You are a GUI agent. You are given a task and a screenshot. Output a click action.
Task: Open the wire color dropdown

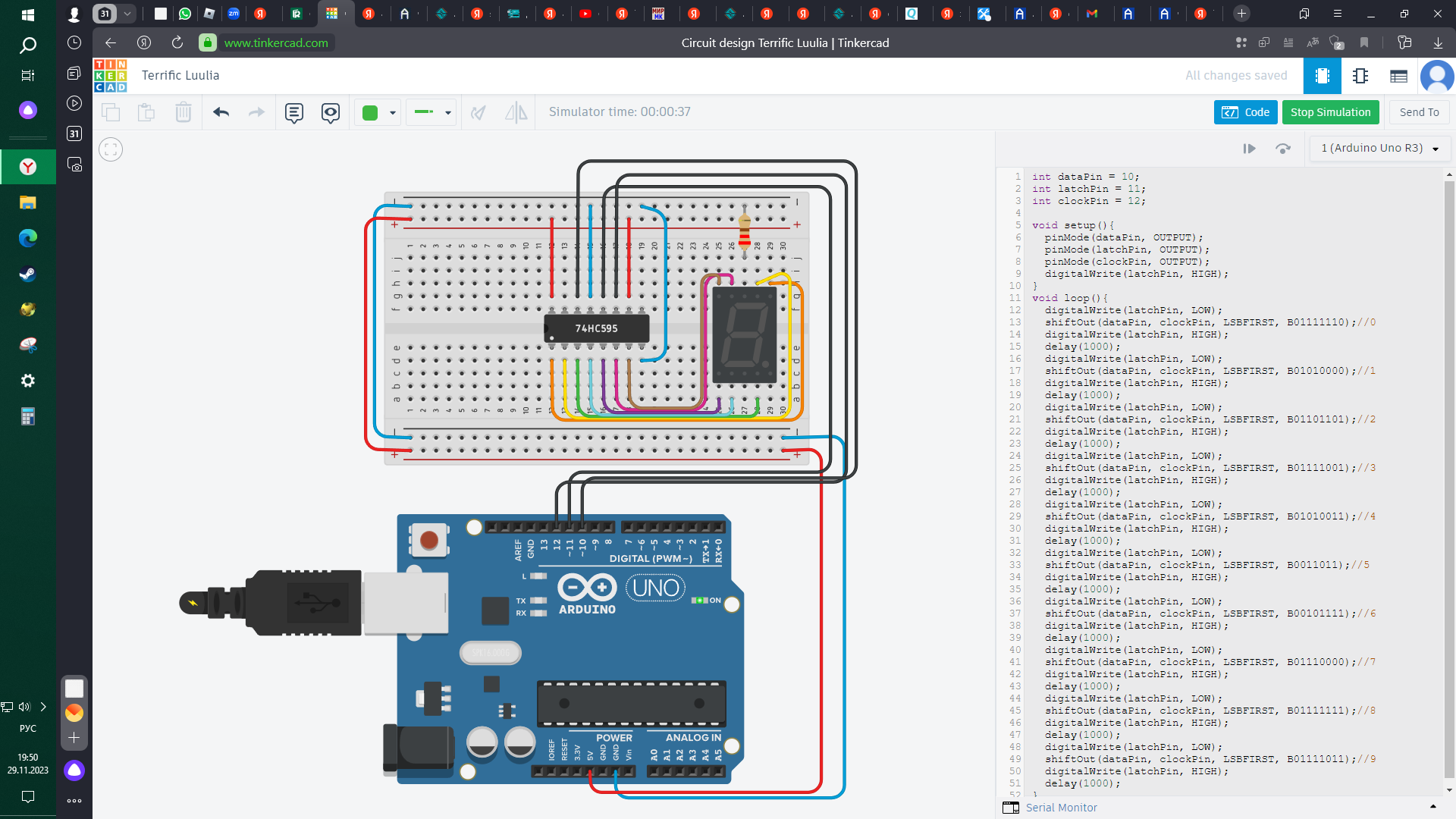391,111
